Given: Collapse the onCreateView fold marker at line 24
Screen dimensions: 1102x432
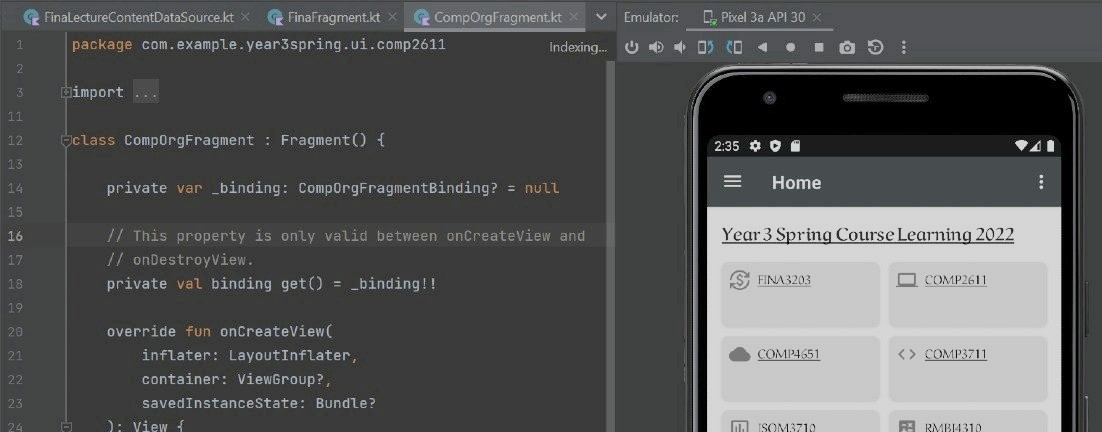Looking at the screenshot, I should point(66,426).
